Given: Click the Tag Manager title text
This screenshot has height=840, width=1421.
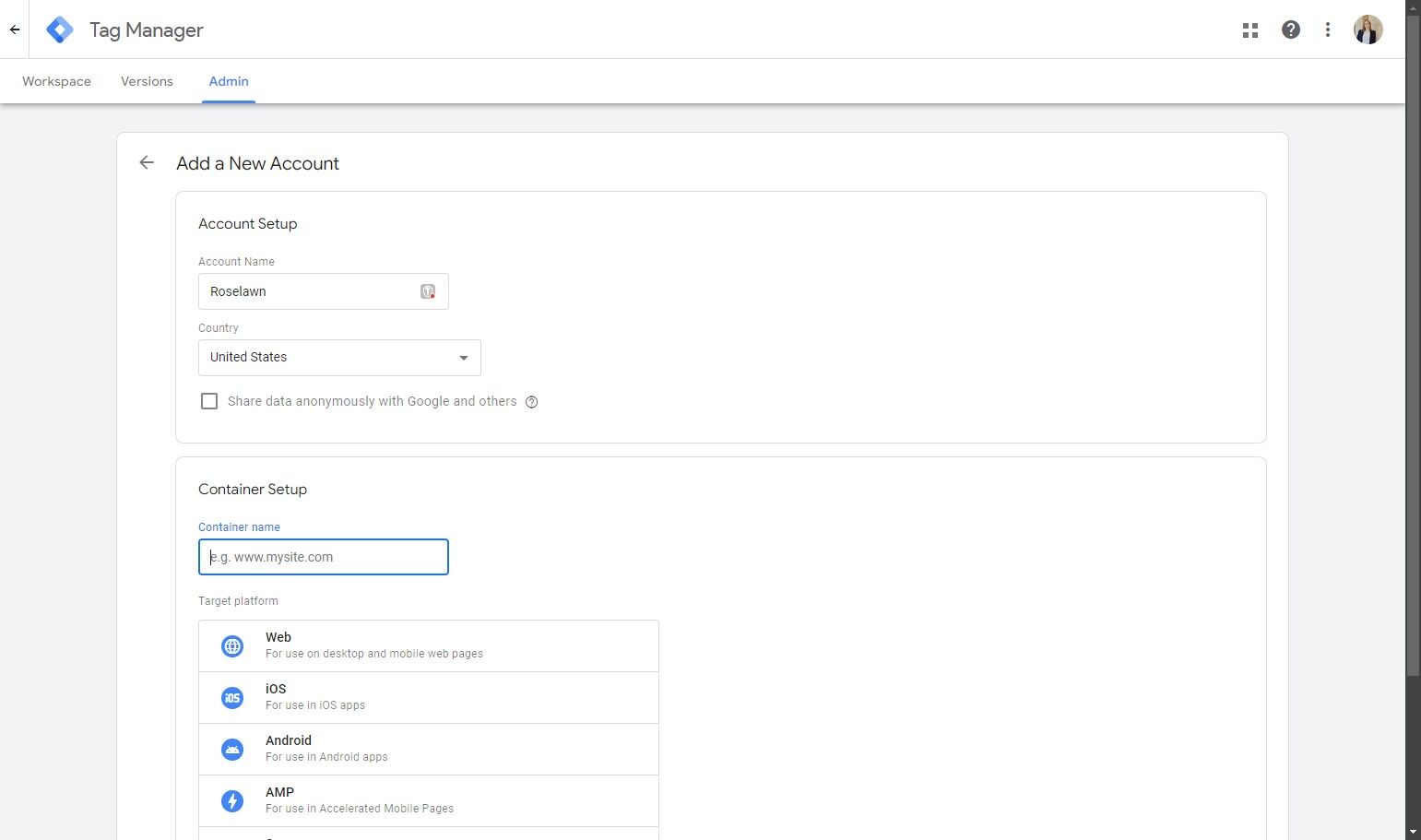Looking at the screenshot, I should [147, 30].
